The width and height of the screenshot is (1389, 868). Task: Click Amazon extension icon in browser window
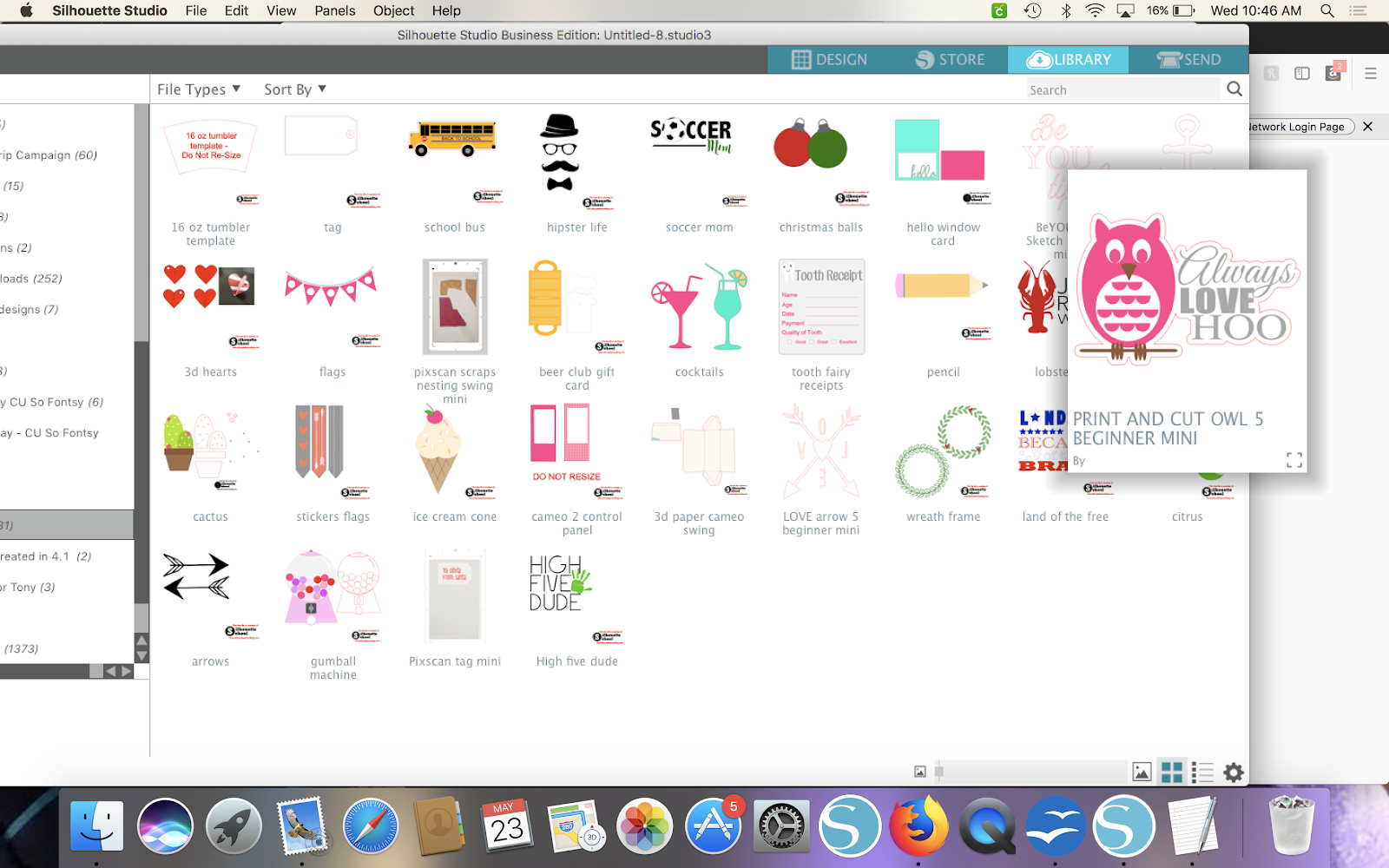1333,73
